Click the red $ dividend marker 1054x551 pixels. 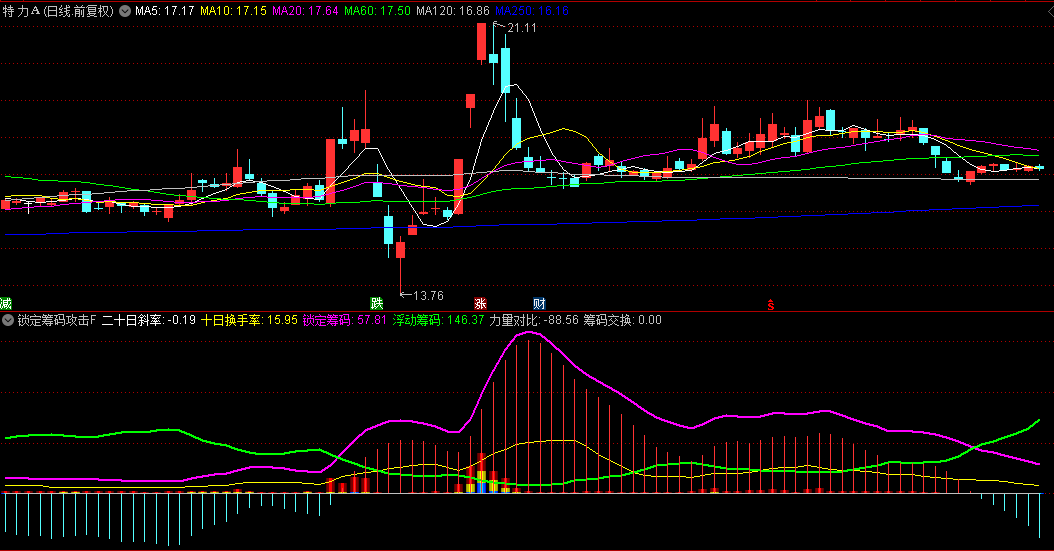pyautogui.click(x=770, y=303)
